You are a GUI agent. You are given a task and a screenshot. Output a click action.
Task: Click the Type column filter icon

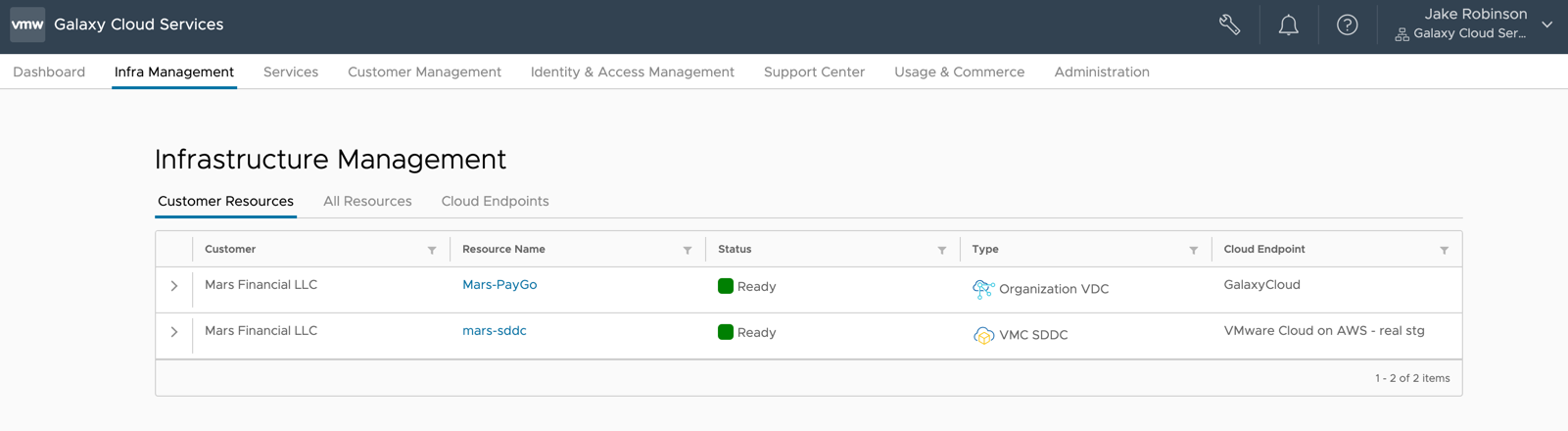click(1194, 250)
